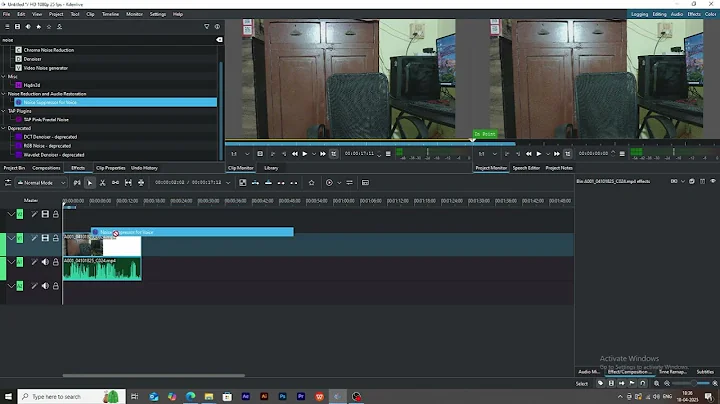
Task: Select the razor (scissors) tool in timeline toolbar
Action: tap(102, 183)
